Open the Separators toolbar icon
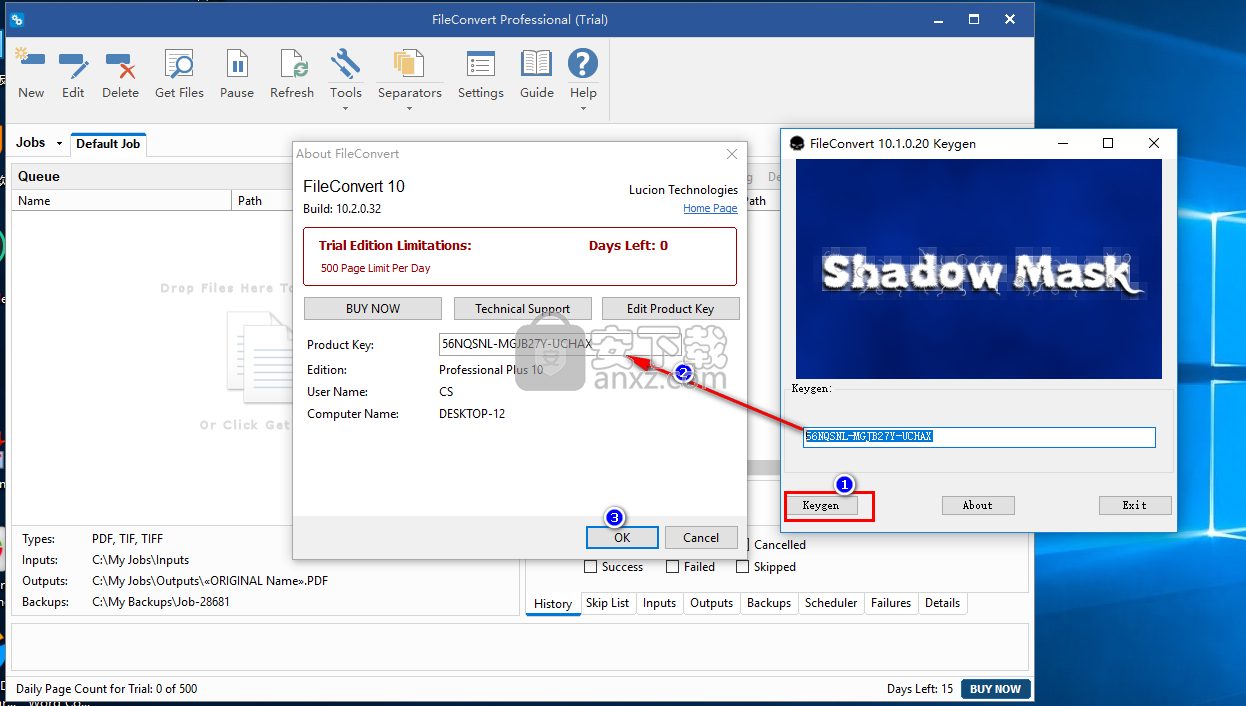1246x706 pixels. point(409,63)
